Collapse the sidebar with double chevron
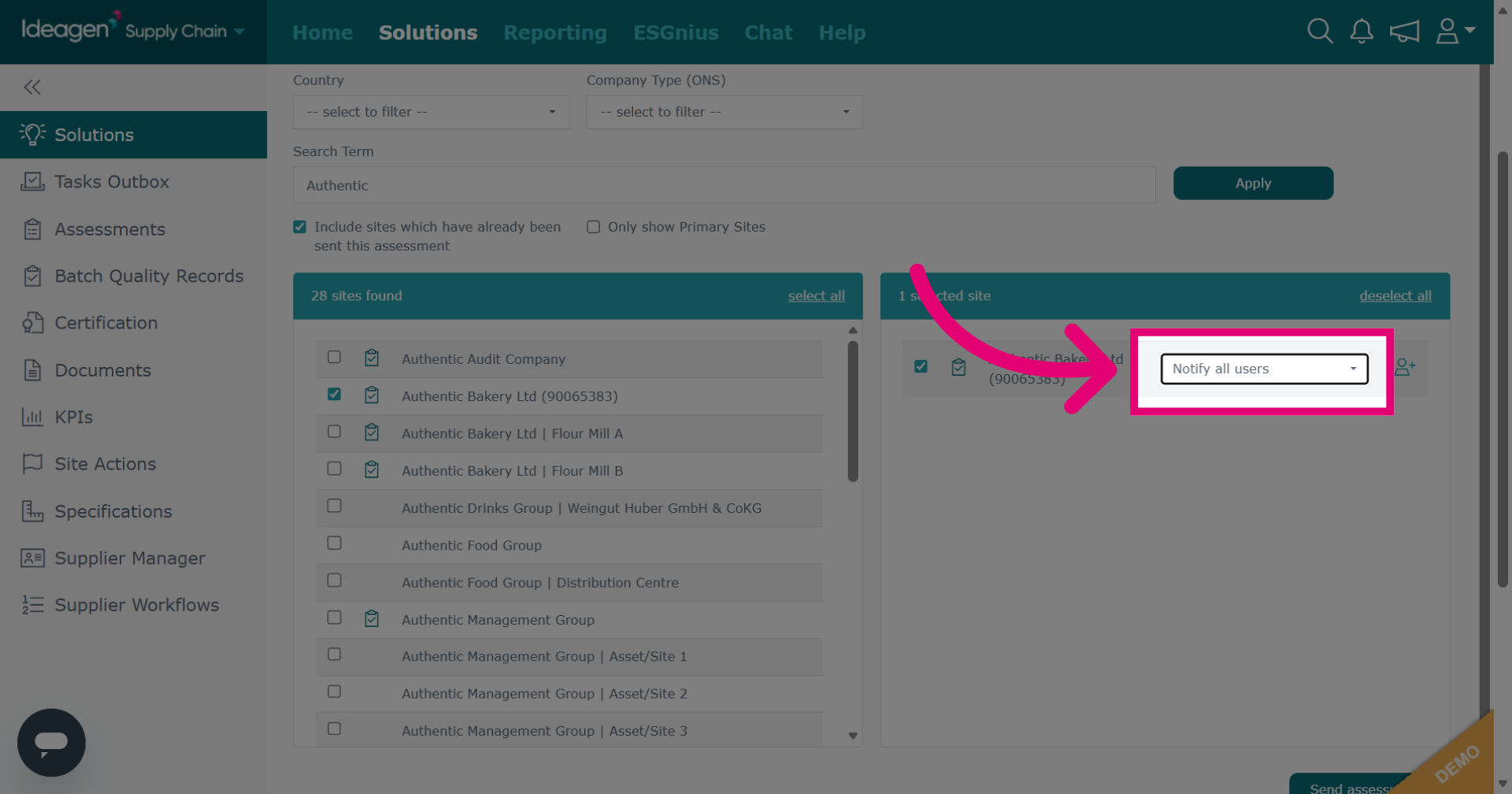This screenshot has width=1512, height=794. [32, 87]
